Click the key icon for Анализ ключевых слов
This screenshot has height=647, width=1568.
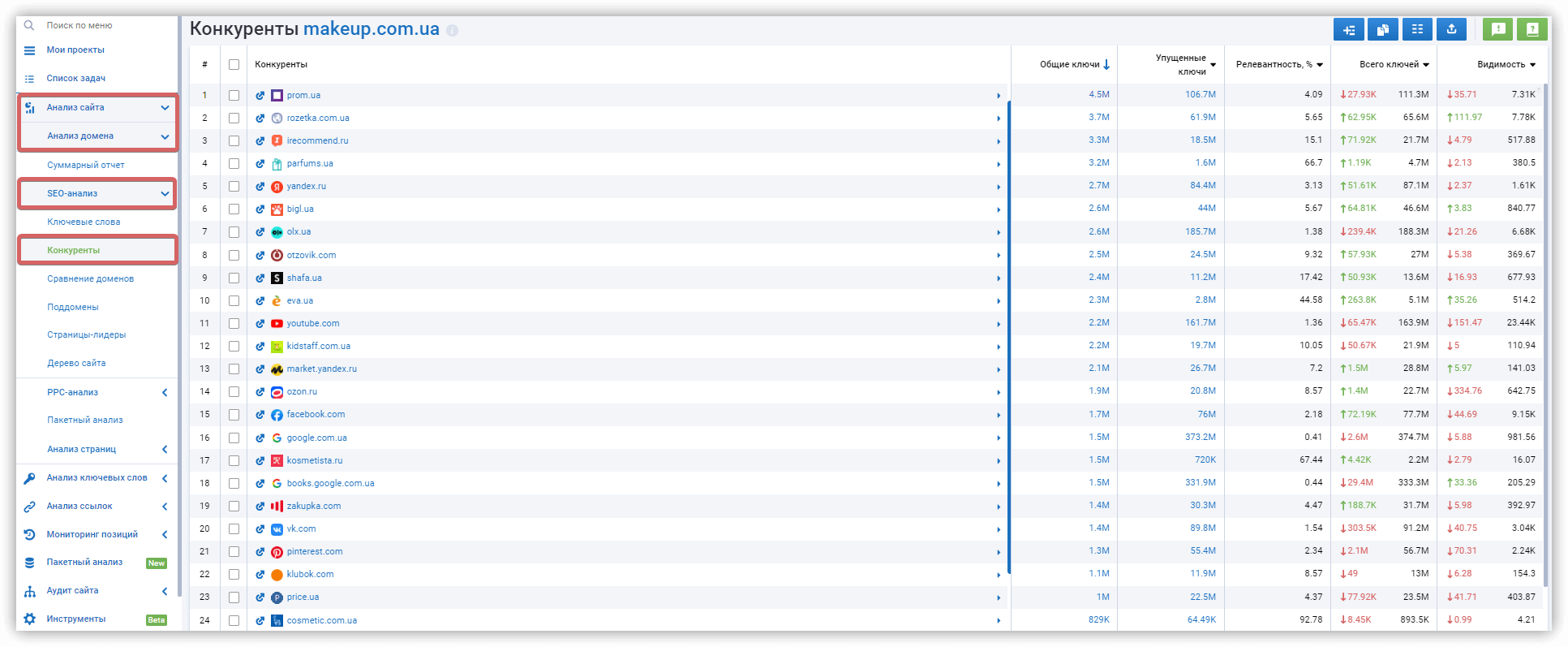tap(29, 478)
